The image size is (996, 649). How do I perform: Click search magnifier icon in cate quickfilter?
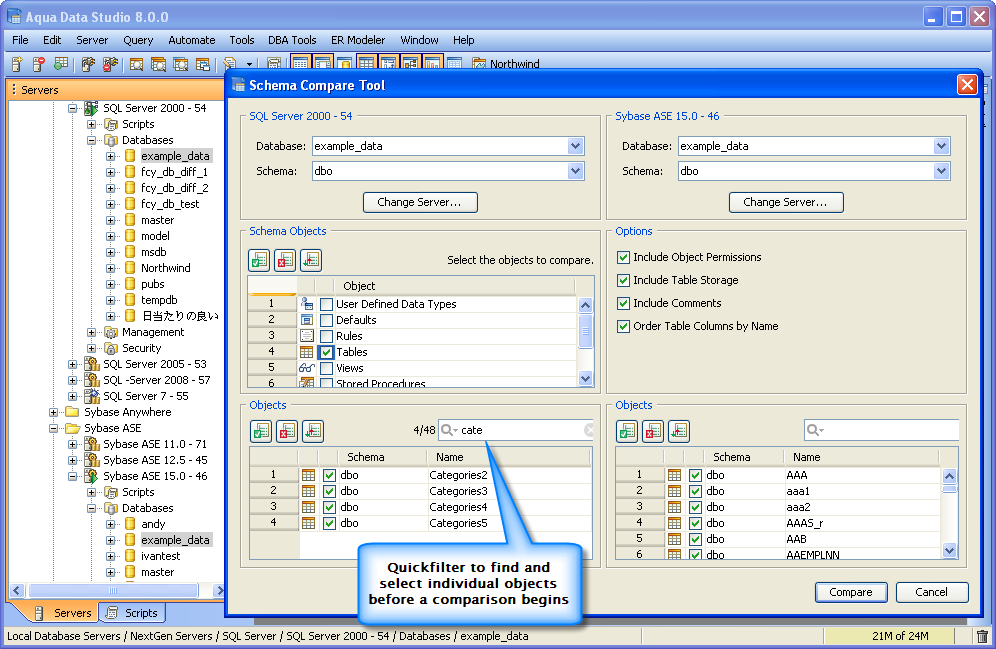click(x=448, y=430)
